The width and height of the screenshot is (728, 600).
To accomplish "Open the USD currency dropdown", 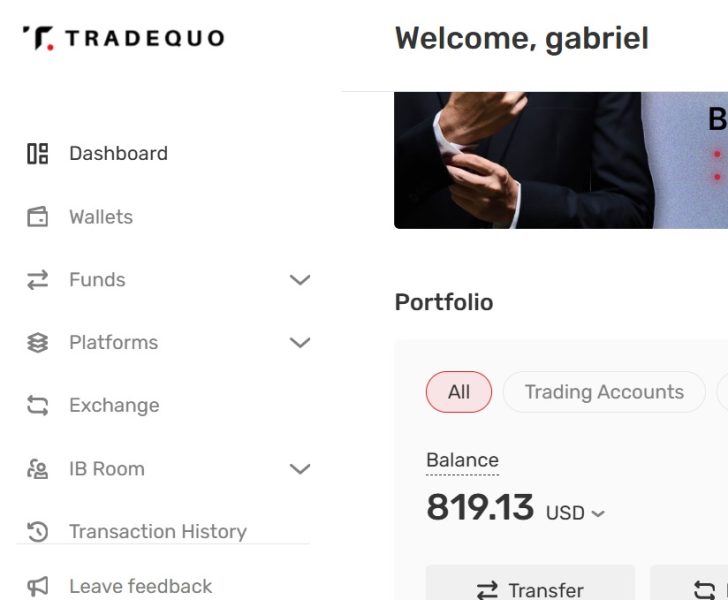I will click(x=576, y=513).
